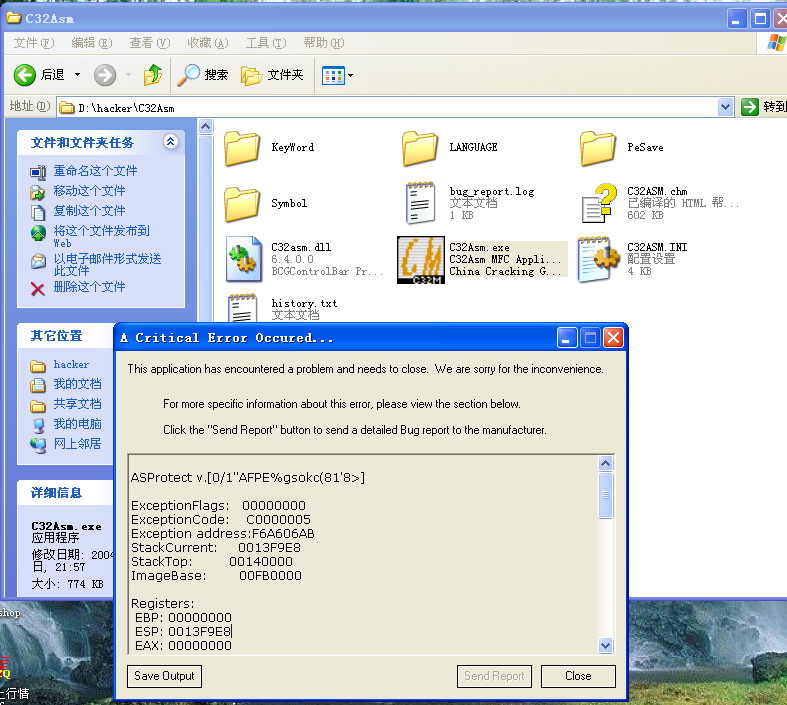Image resolution: width=787 pixels, height=705 pixels.
Task: Click the 移动这个文件 link
Action: pos(89,191)
